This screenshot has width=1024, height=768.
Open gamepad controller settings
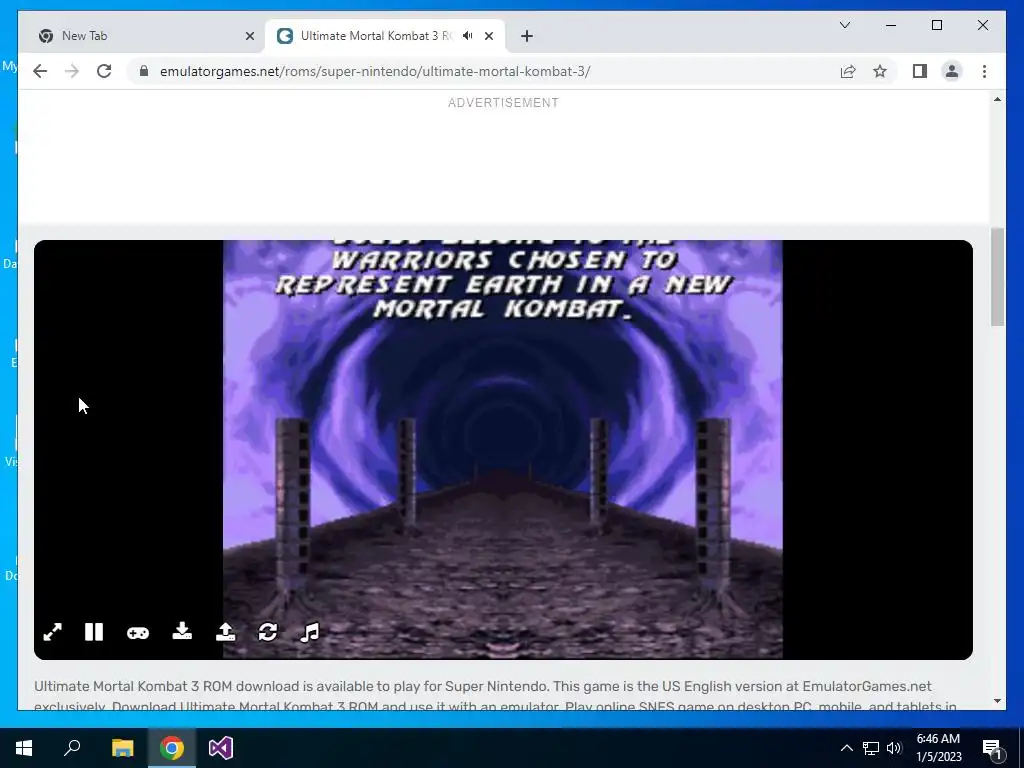point(138,633)
